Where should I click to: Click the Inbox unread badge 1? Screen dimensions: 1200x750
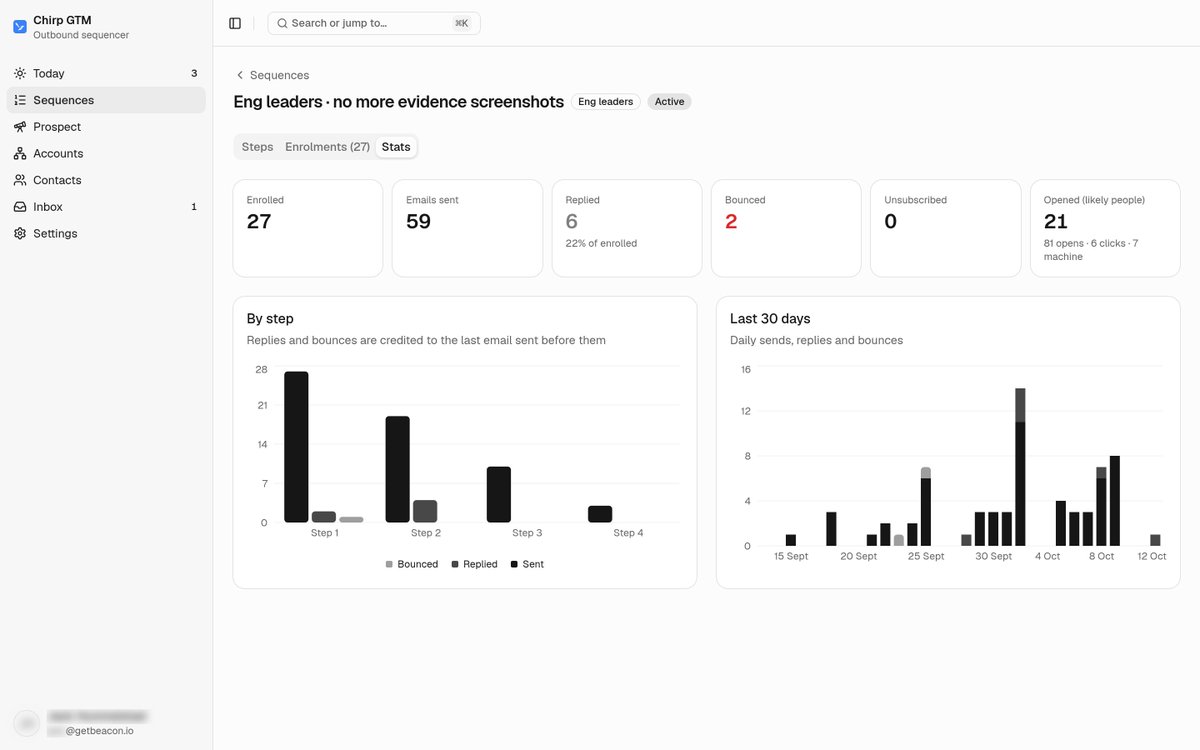[x=194, y=207]
